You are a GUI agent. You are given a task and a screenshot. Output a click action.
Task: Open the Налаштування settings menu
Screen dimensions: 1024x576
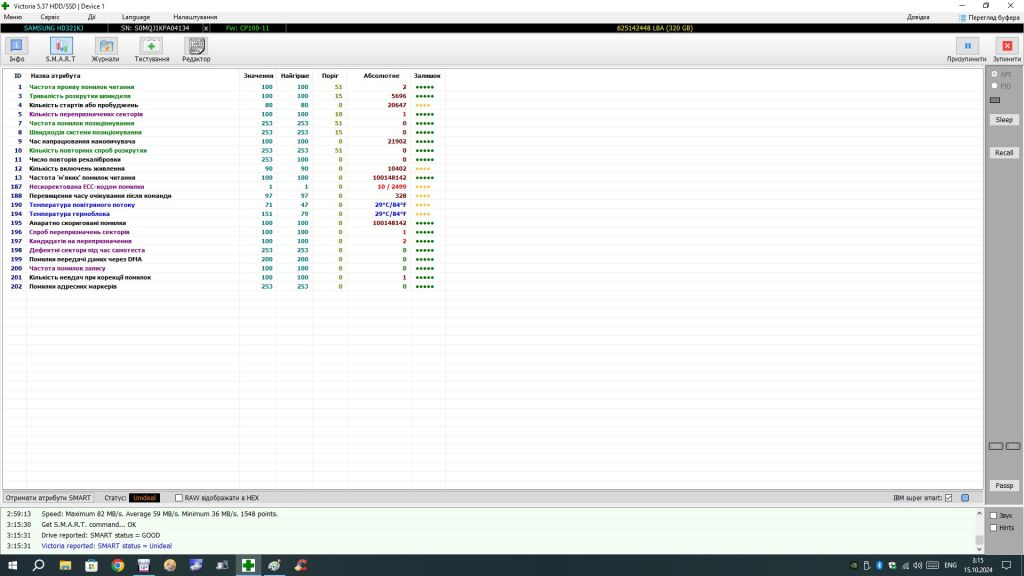point(195,17)
